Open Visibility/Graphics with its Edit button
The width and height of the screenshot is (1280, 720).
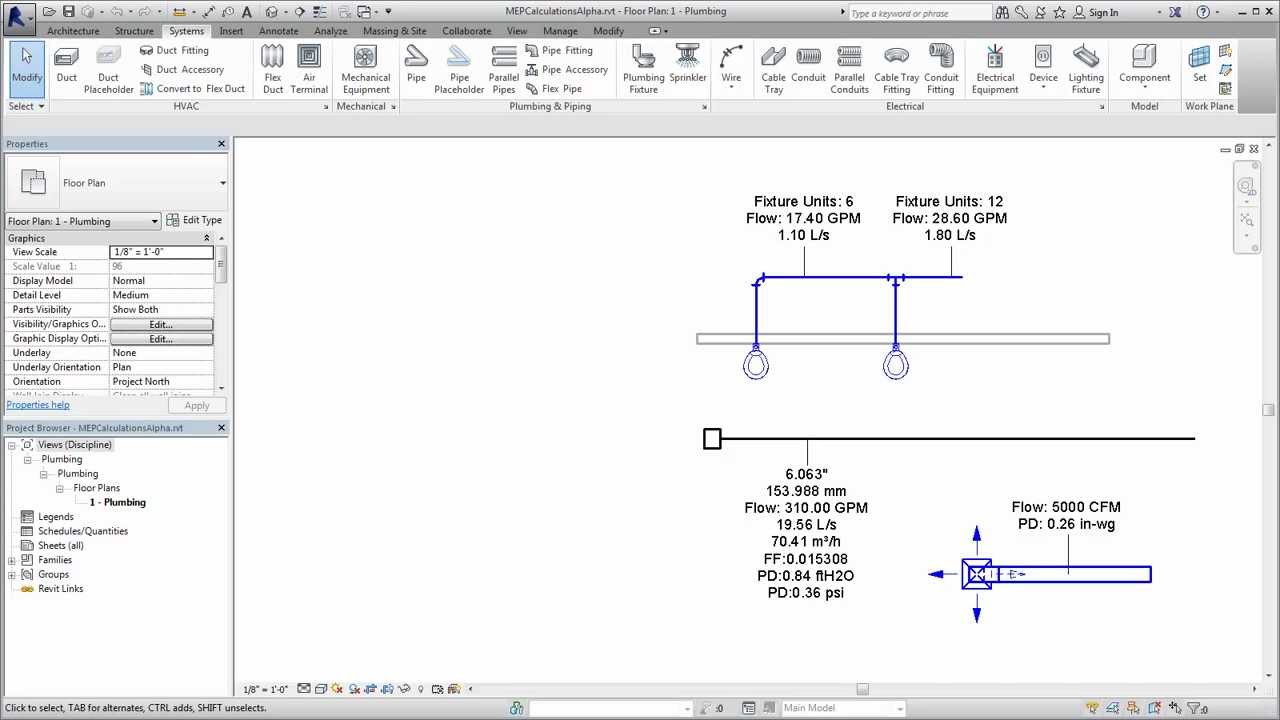point(161,324)
